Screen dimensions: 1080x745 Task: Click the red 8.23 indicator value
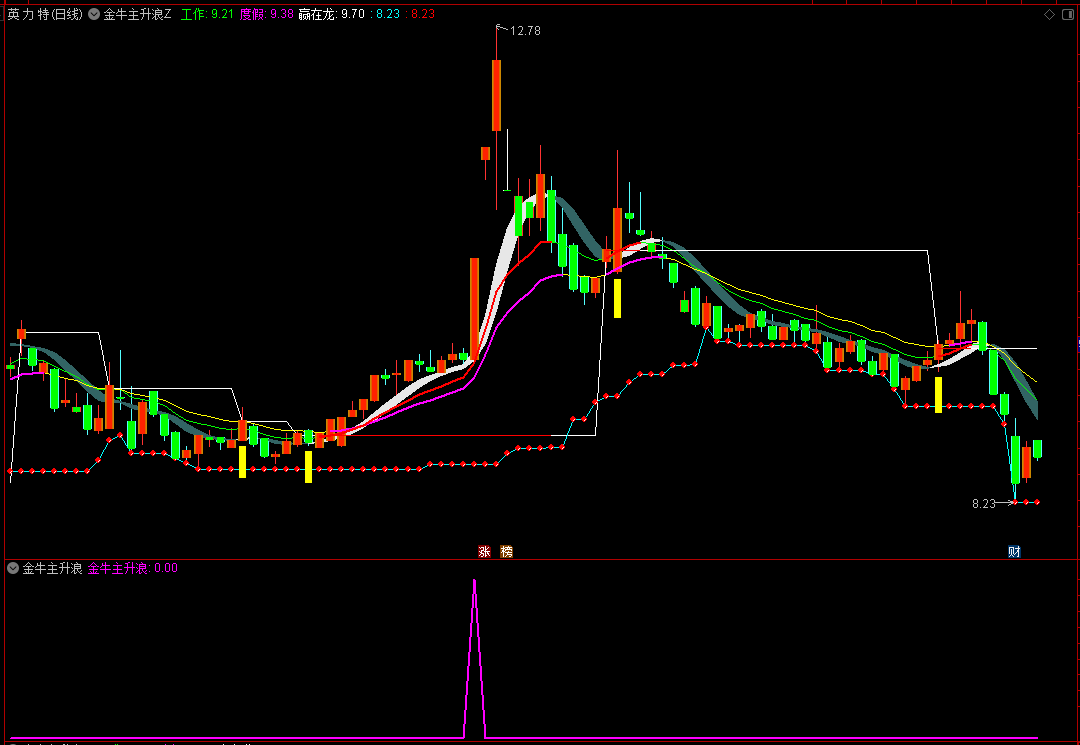pos(420,14)
